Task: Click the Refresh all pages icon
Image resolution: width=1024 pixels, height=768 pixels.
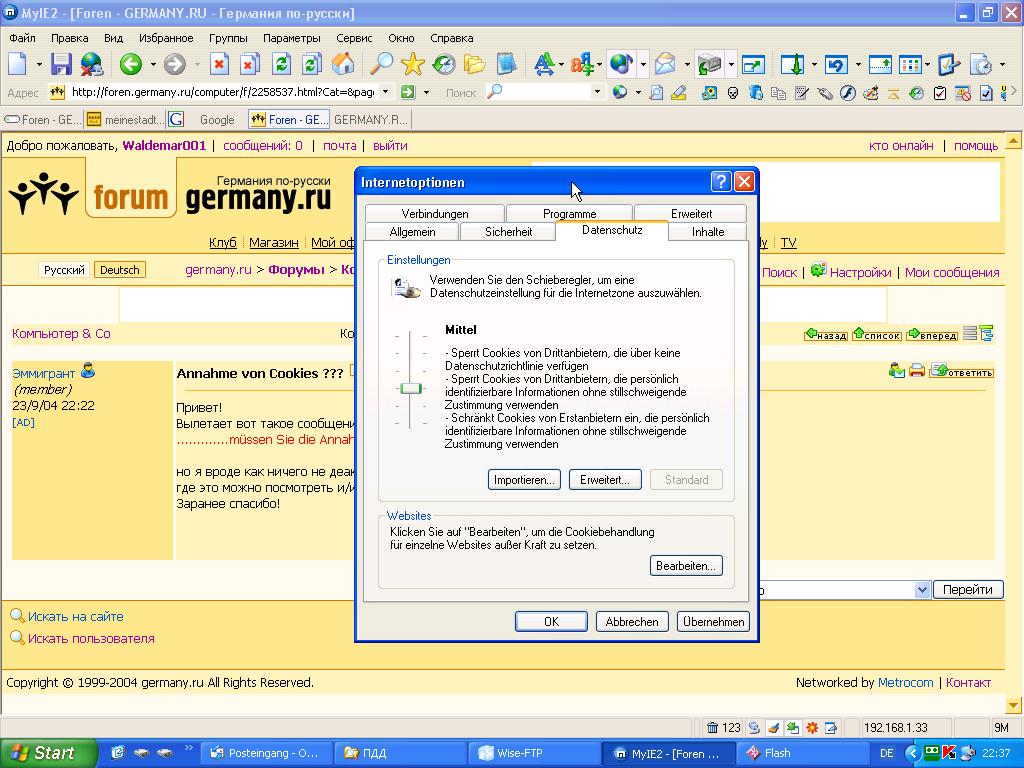Action: [312, 64]
